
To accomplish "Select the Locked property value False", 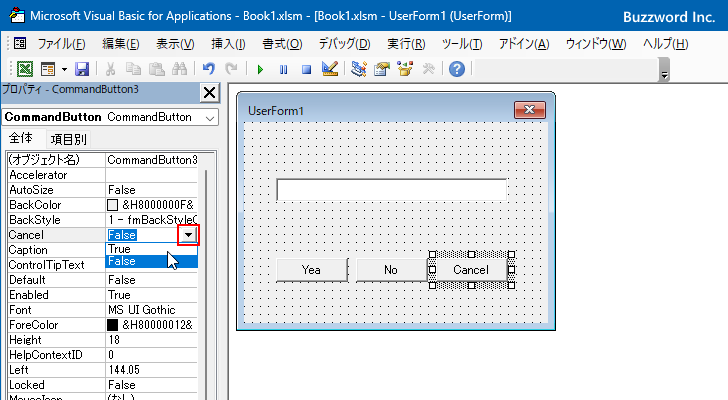I will (152, 385).
